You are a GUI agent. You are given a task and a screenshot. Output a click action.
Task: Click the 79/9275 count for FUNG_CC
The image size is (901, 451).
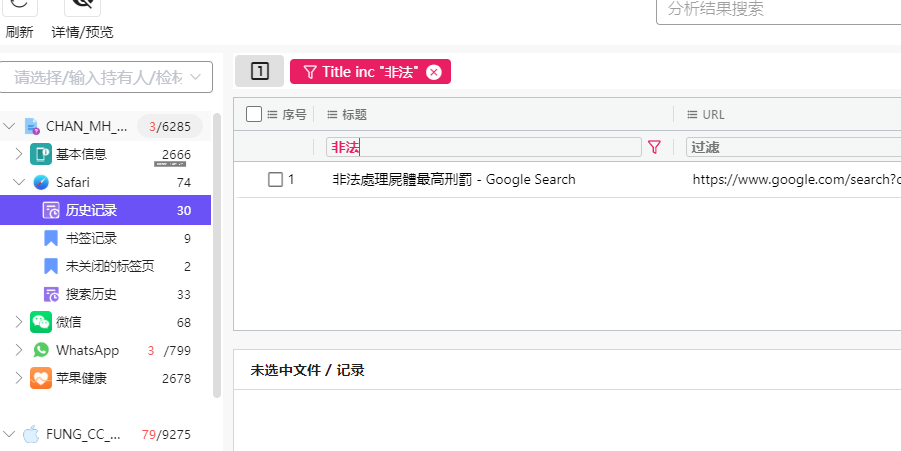(166, 435)
